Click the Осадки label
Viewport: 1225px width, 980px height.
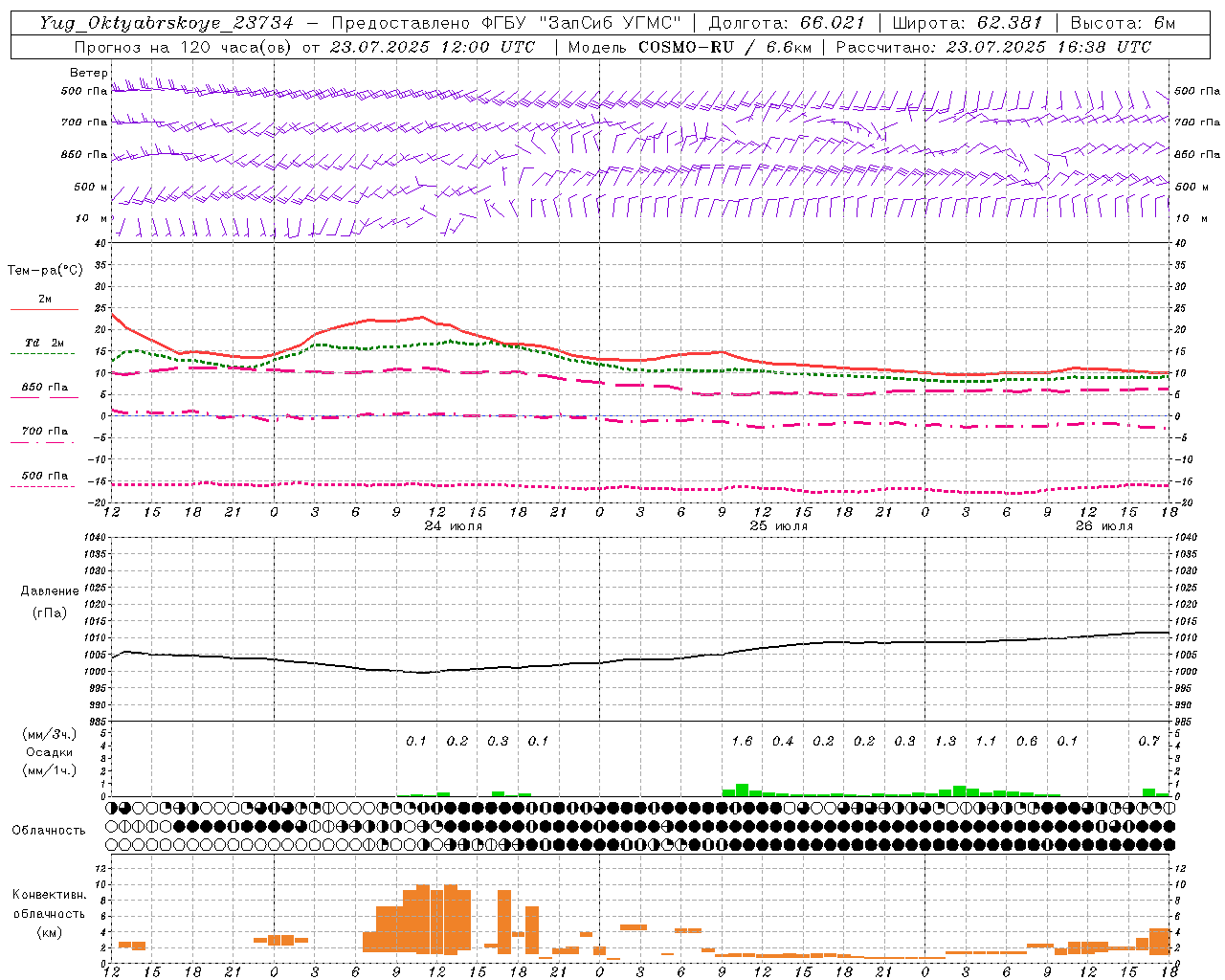[50, 752]
